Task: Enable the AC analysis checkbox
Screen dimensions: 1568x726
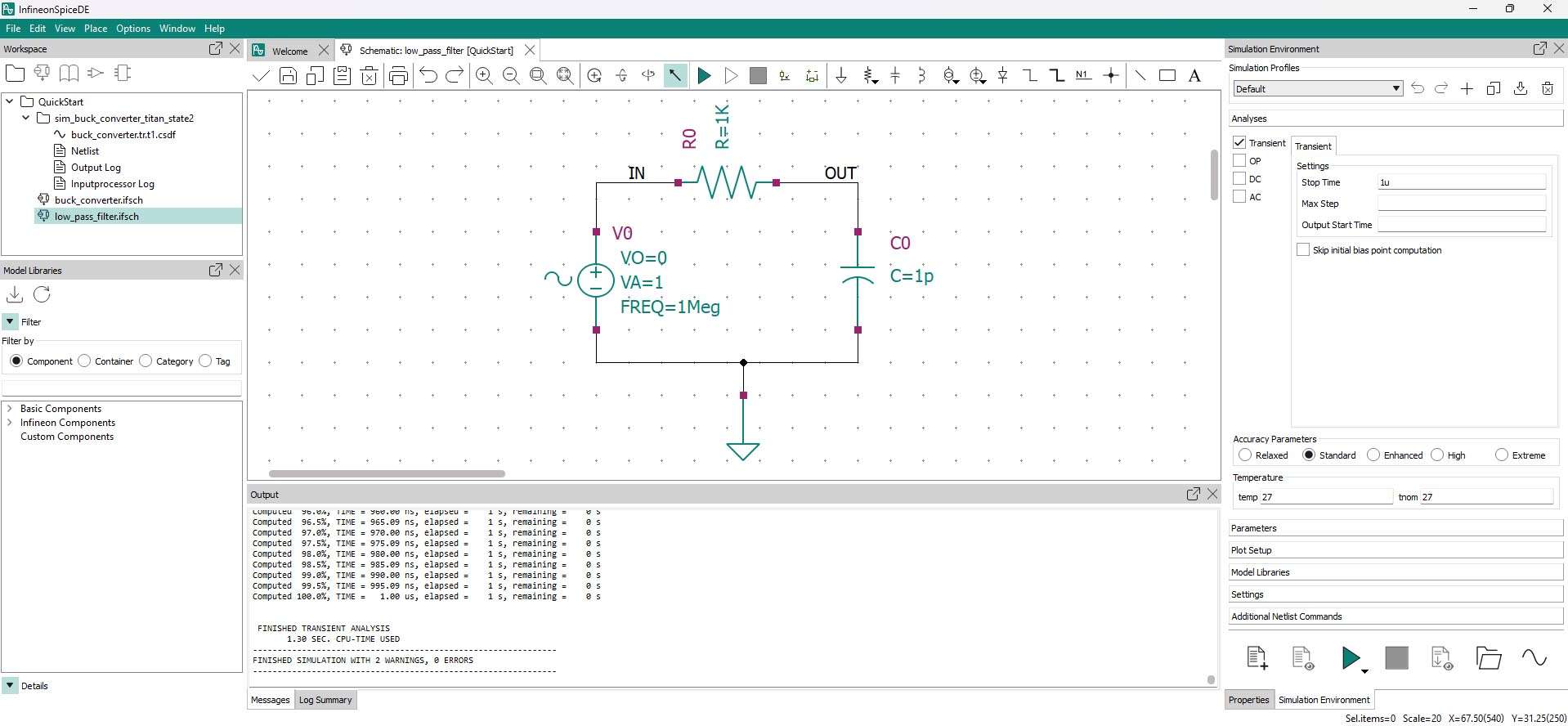Action: (x=1239, y=197)
